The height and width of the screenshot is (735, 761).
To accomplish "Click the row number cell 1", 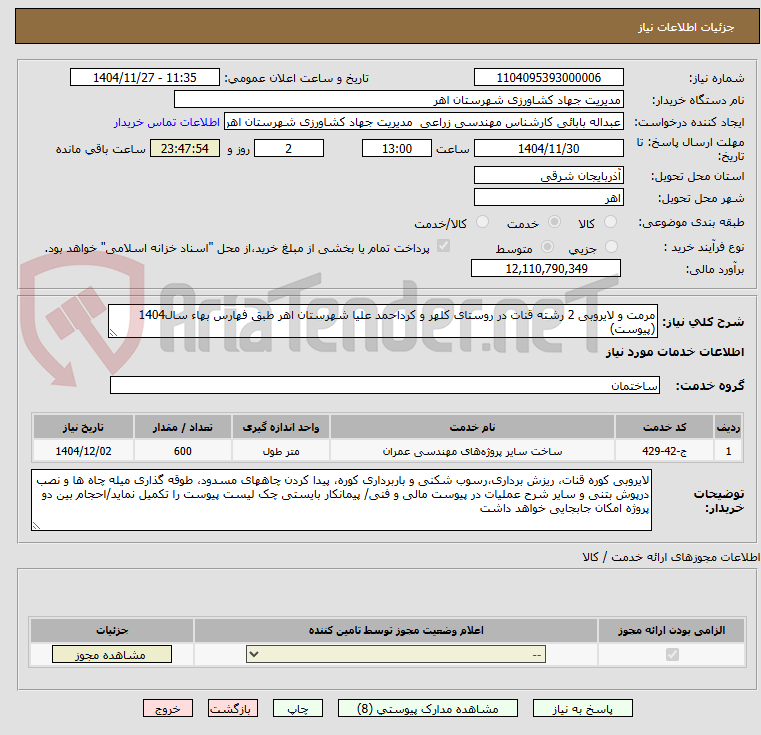I will tap(728, 451).
